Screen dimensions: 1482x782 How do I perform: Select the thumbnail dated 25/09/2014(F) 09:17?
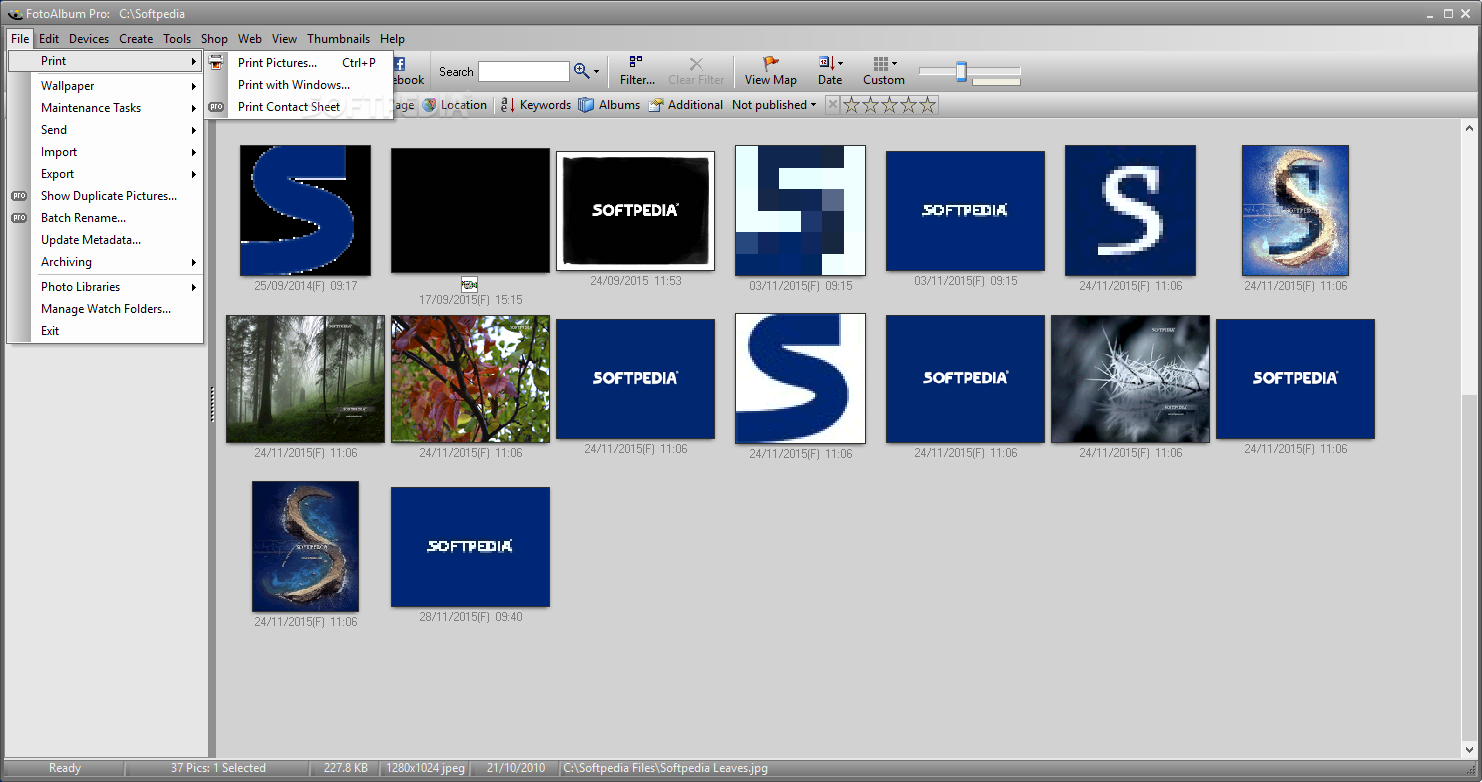coord(305,210)
